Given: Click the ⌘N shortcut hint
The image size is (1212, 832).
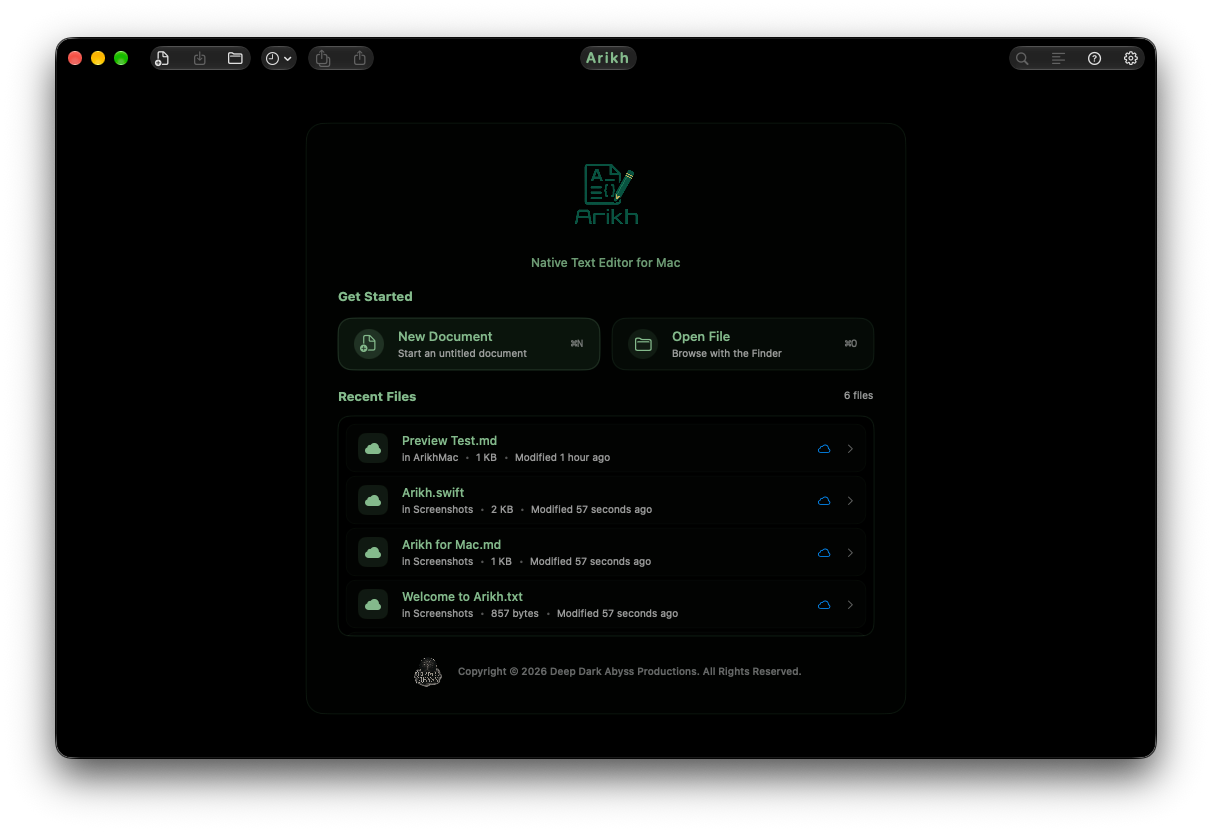Looking at the screenshot, I should click(x=577, y=343).
